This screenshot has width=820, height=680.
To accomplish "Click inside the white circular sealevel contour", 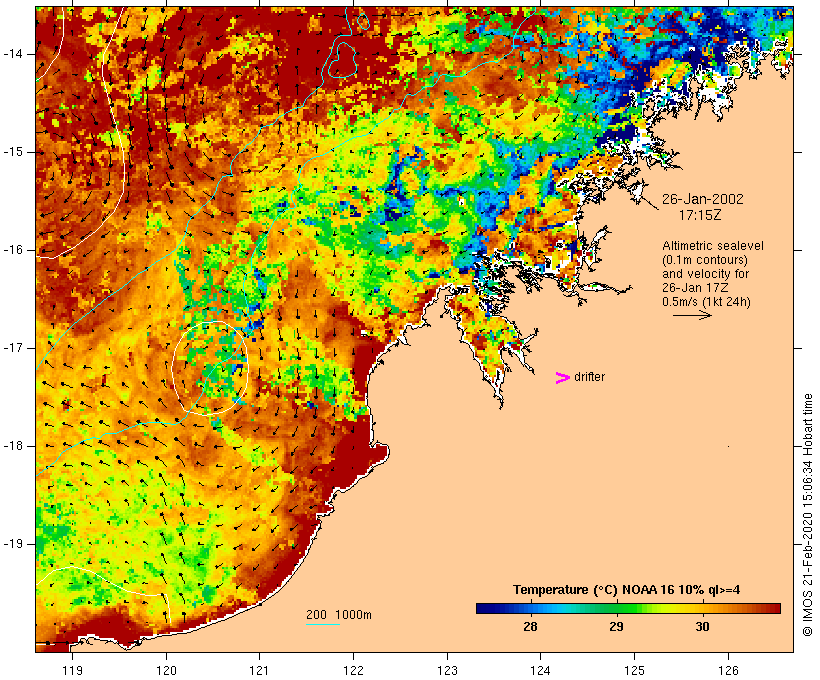I will pyautogui.click(x=210, y=368).
